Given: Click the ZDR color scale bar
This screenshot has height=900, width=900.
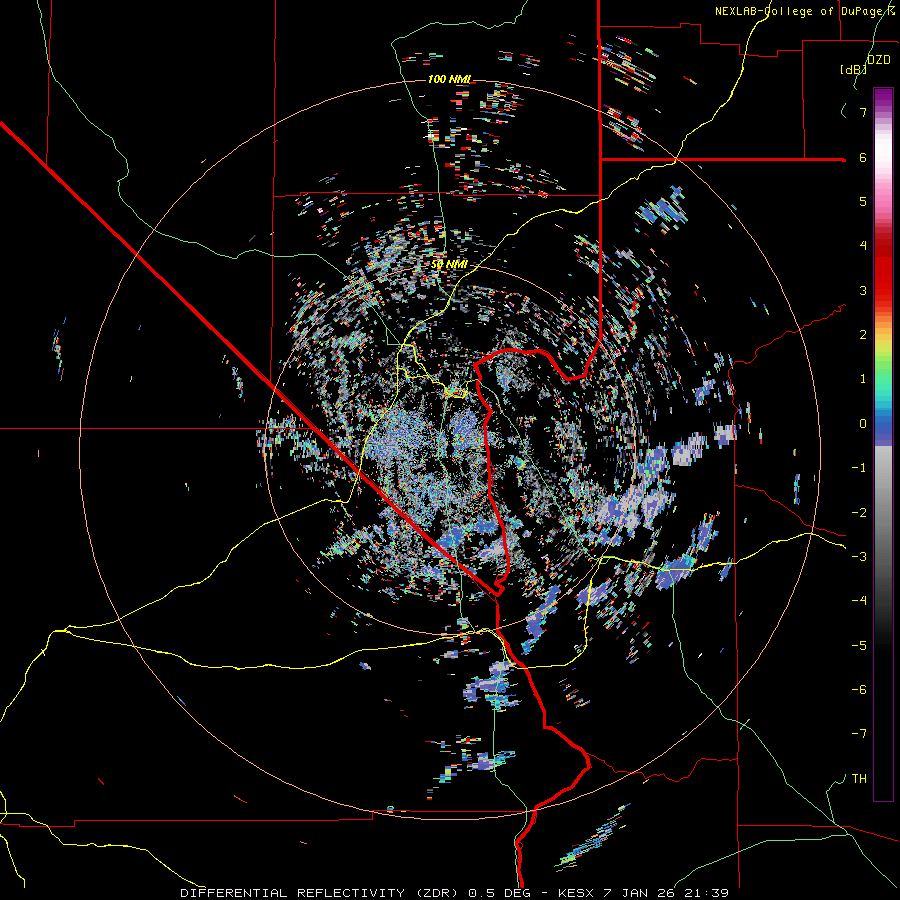Looking at the screenshot, I should 883,444.
